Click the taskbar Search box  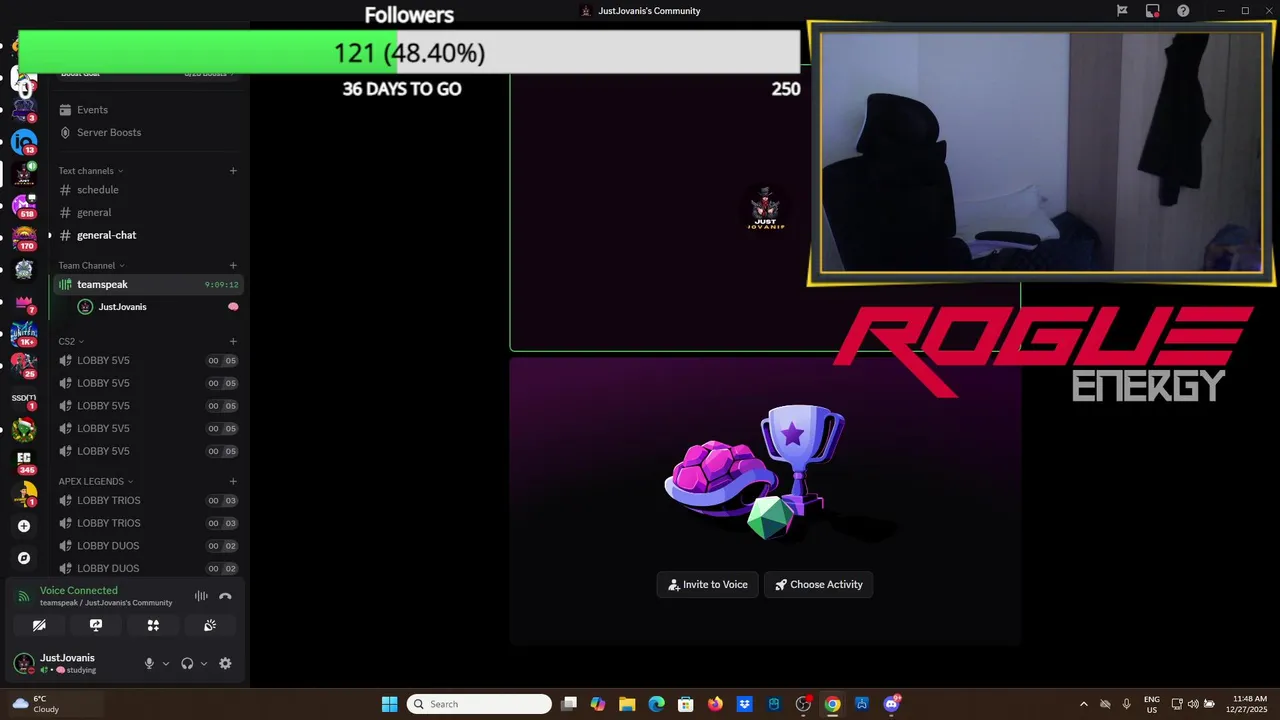click(x=480, y=704)
